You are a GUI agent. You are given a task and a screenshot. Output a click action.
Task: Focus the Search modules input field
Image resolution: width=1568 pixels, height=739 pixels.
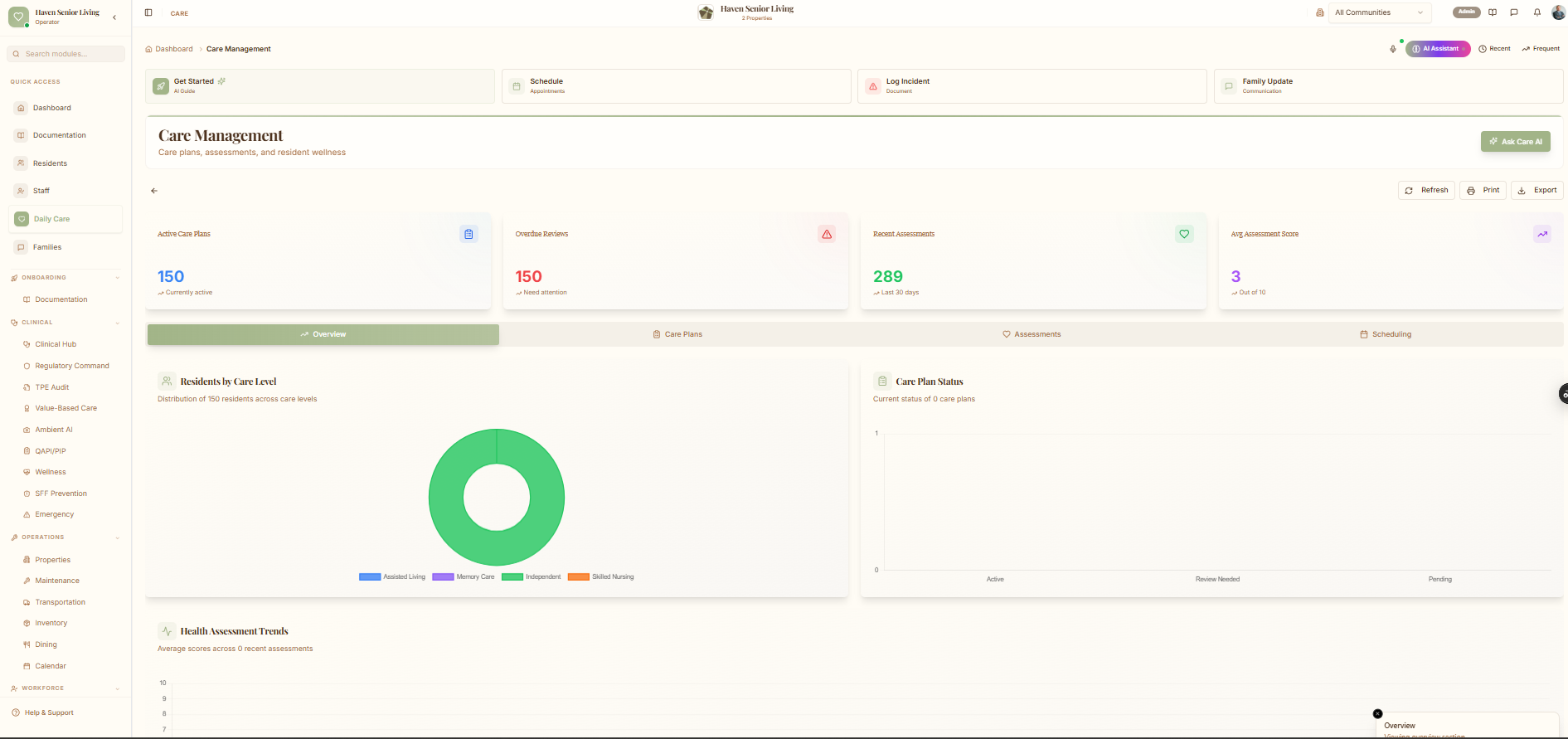66,54
